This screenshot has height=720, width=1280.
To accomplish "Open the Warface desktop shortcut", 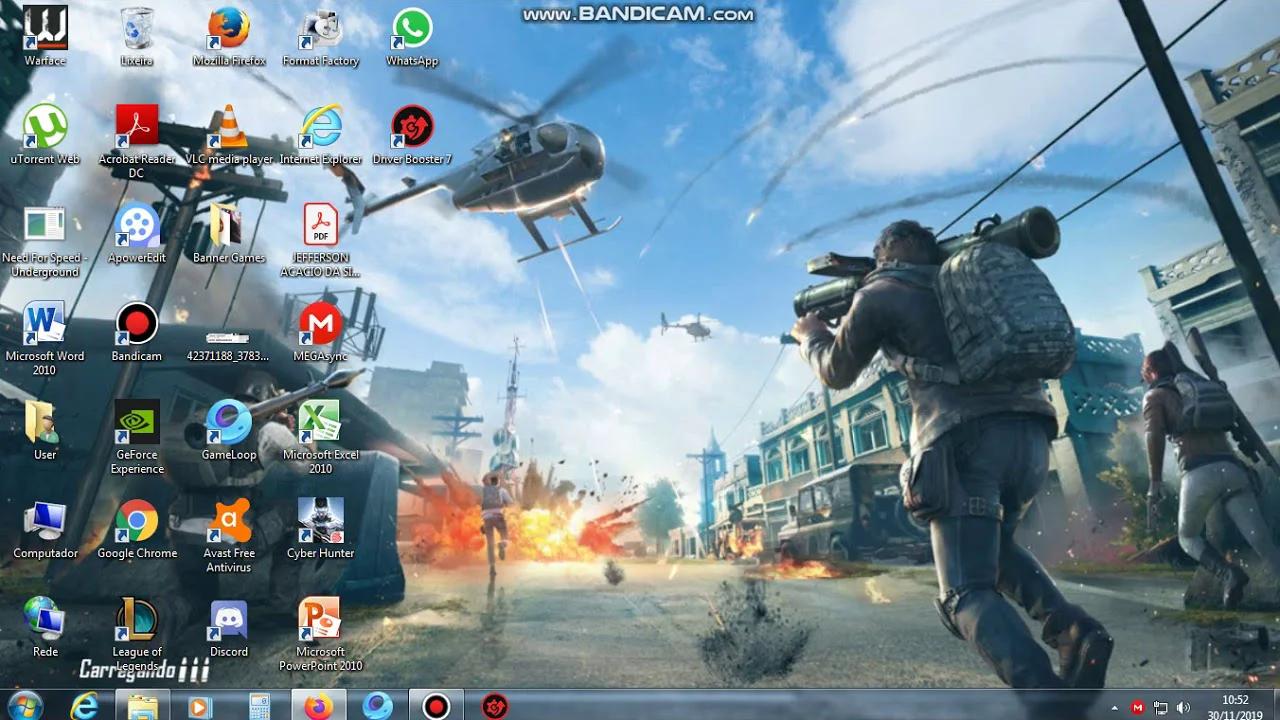I will (x=45, y=29).
